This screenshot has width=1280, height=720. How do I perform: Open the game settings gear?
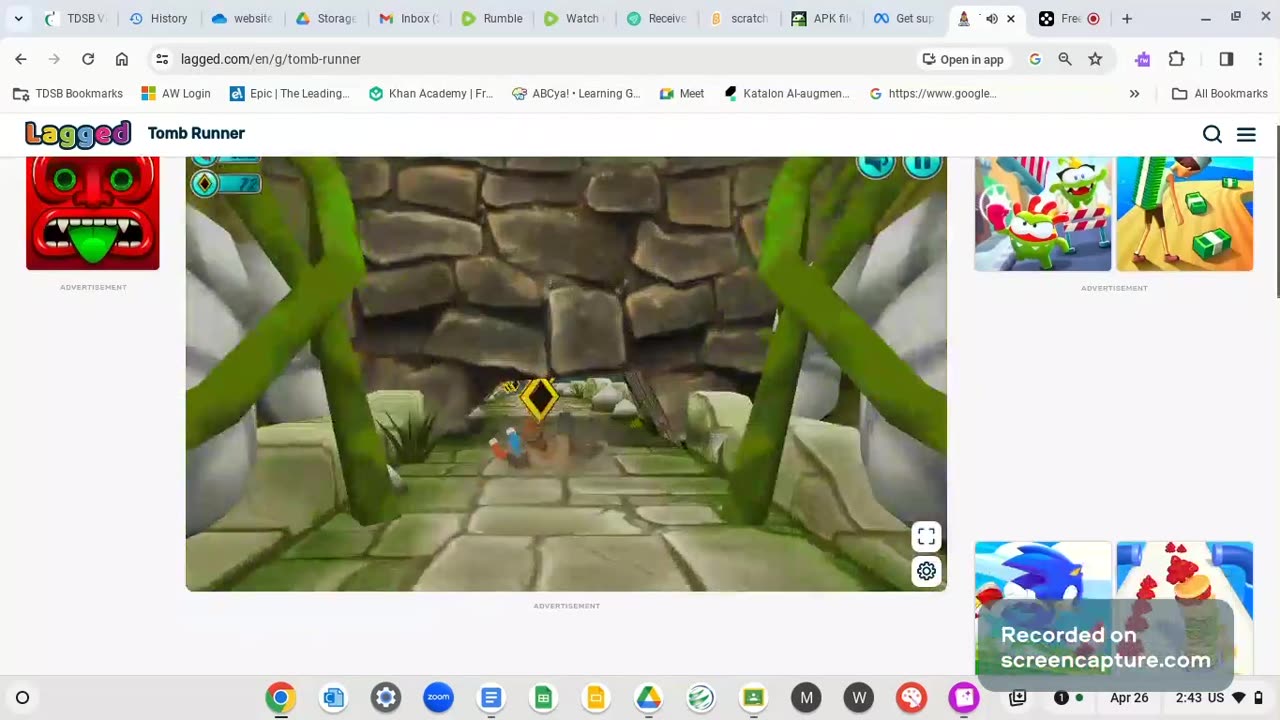click(x=926, y=572)
